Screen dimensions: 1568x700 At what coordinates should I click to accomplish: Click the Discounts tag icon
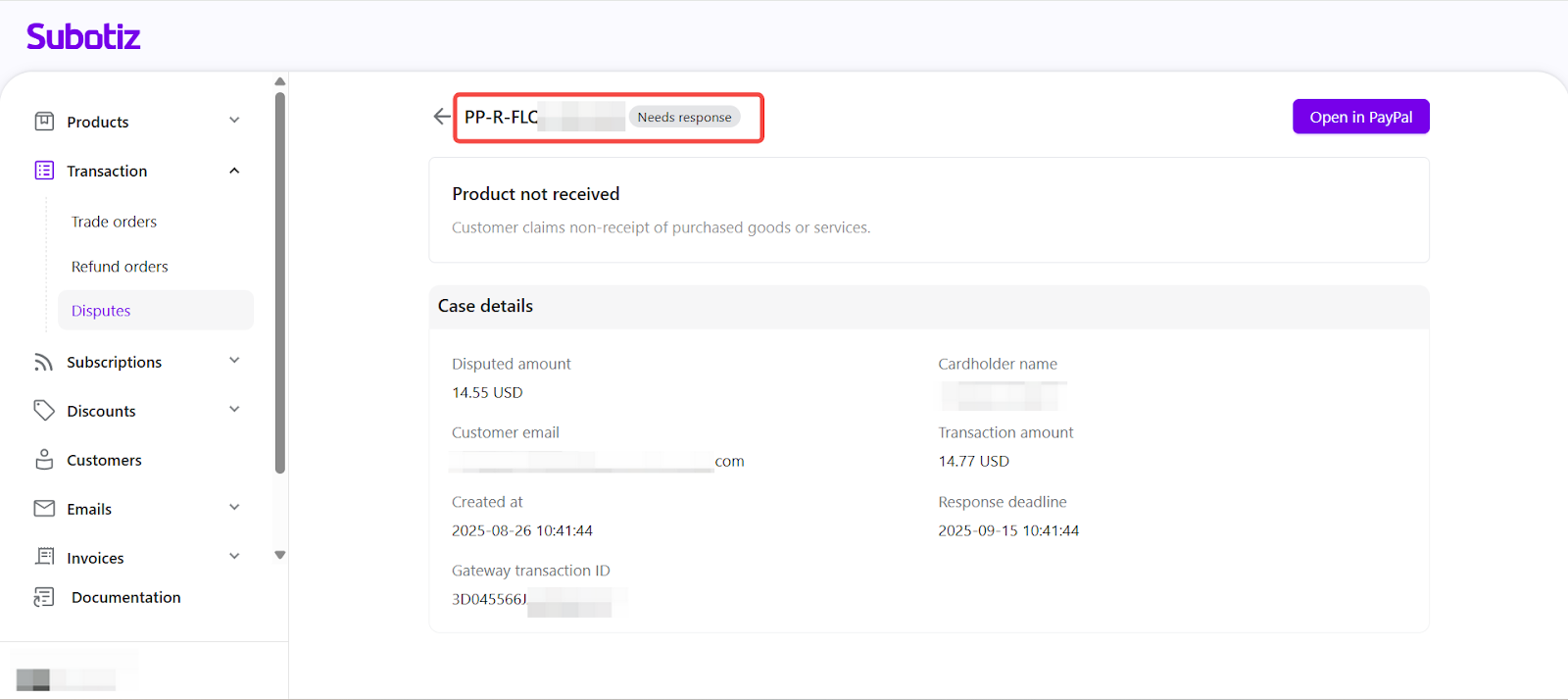pyautogui.click(x=44, y=411)
